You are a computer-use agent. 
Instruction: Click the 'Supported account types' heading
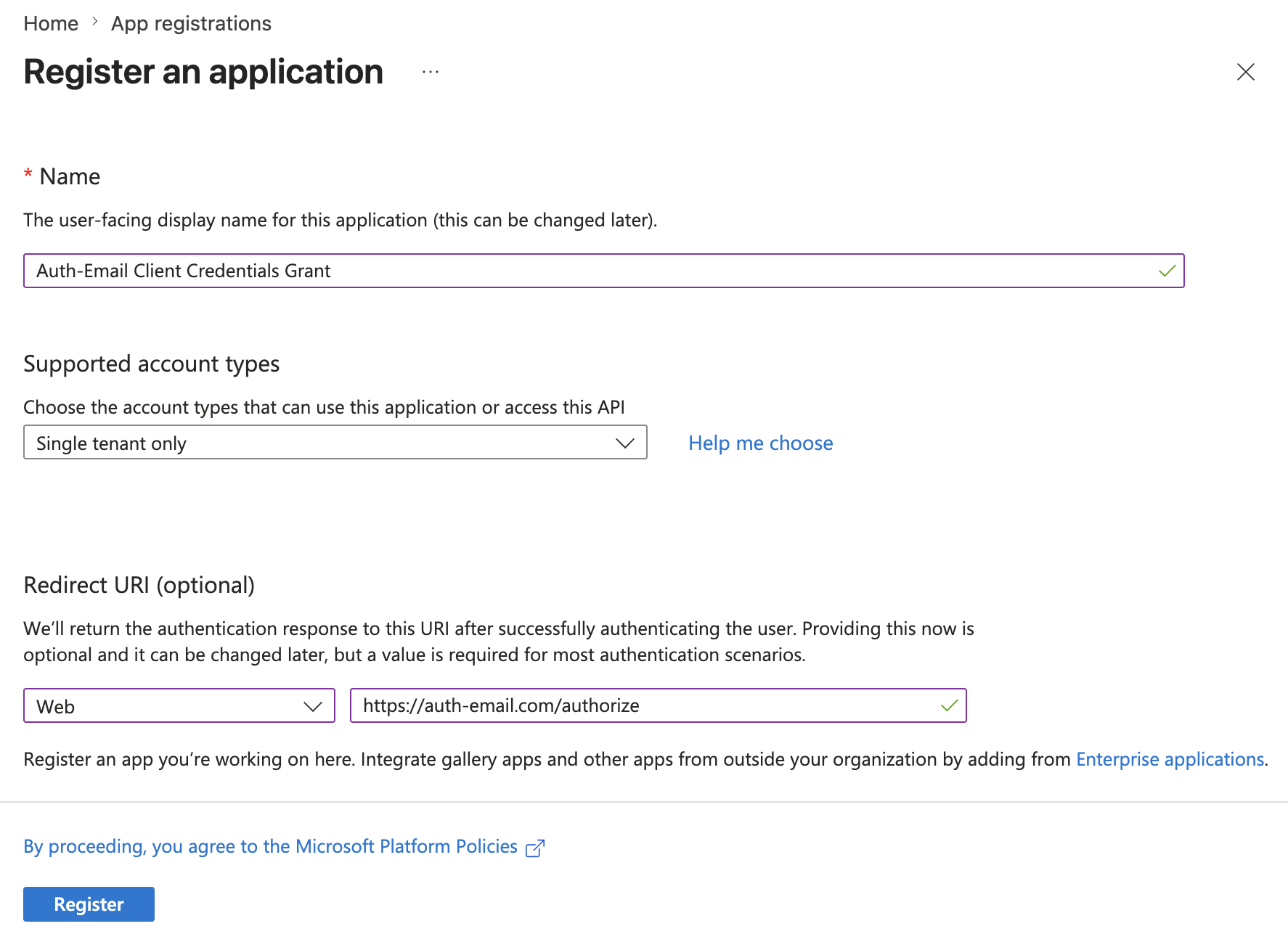pos(151,364)
